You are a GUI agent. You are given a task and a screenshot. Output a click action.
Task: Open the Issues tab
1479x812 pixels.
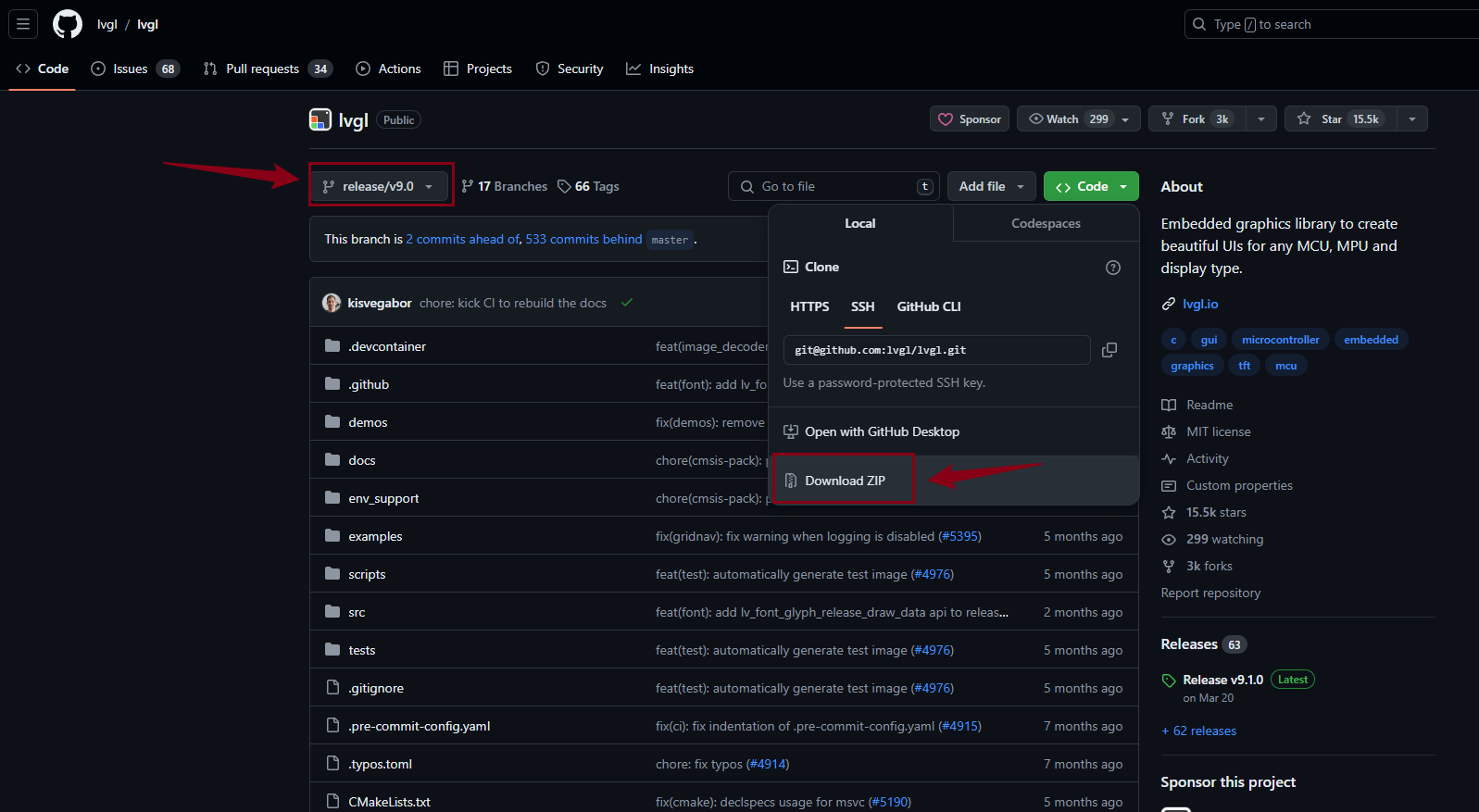pyautogui.click(x=135, y=69)
